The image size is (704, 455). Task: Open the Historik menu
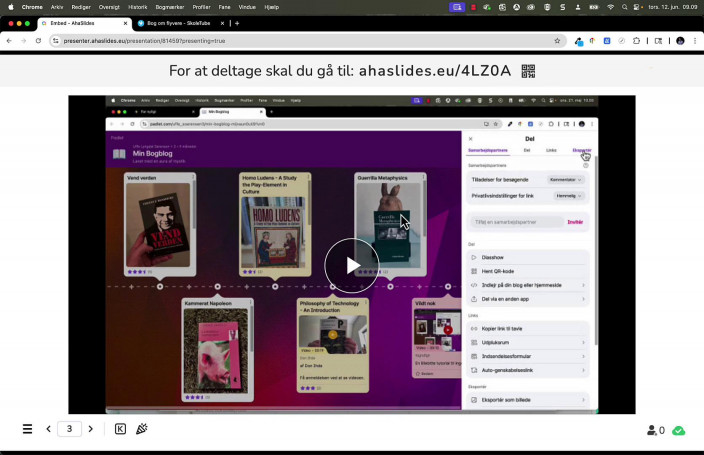(x=137, y=6)
